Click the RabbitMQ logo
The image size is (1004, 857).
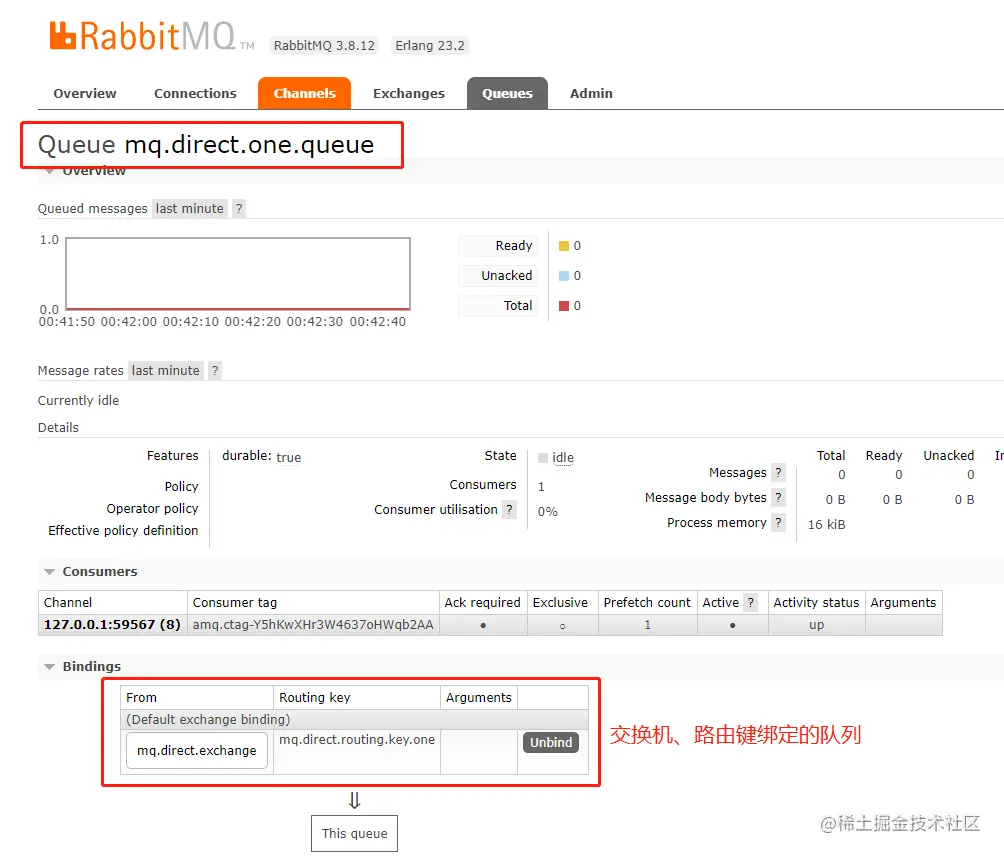[x=151, y=36]
